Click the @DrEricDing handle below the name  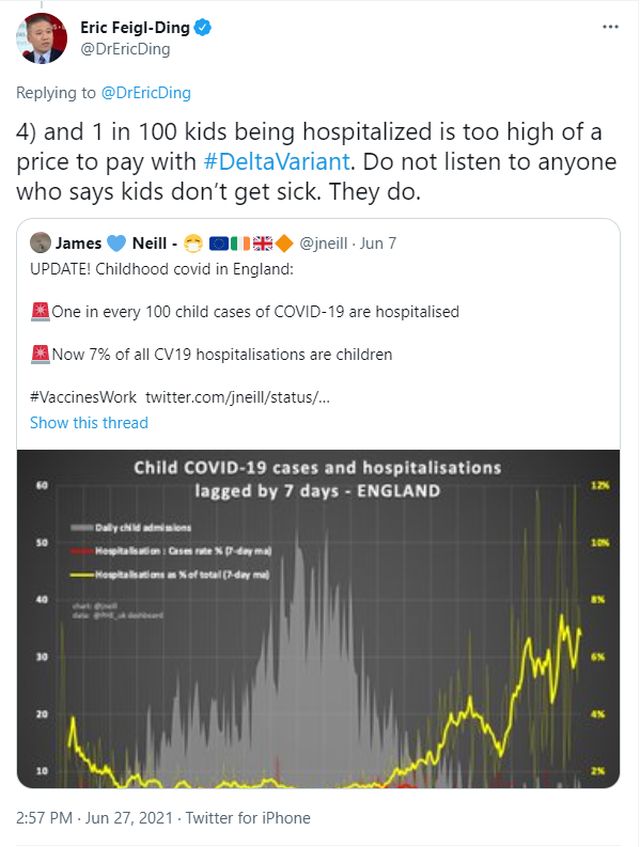pyautogui.click(x=125, y=49)
